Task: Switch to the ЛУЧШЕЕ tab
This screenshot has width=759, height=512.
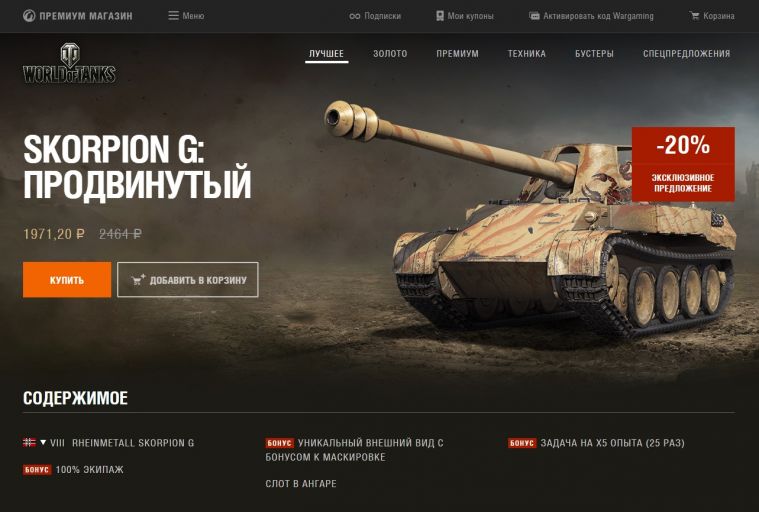Action: point(326,54)
